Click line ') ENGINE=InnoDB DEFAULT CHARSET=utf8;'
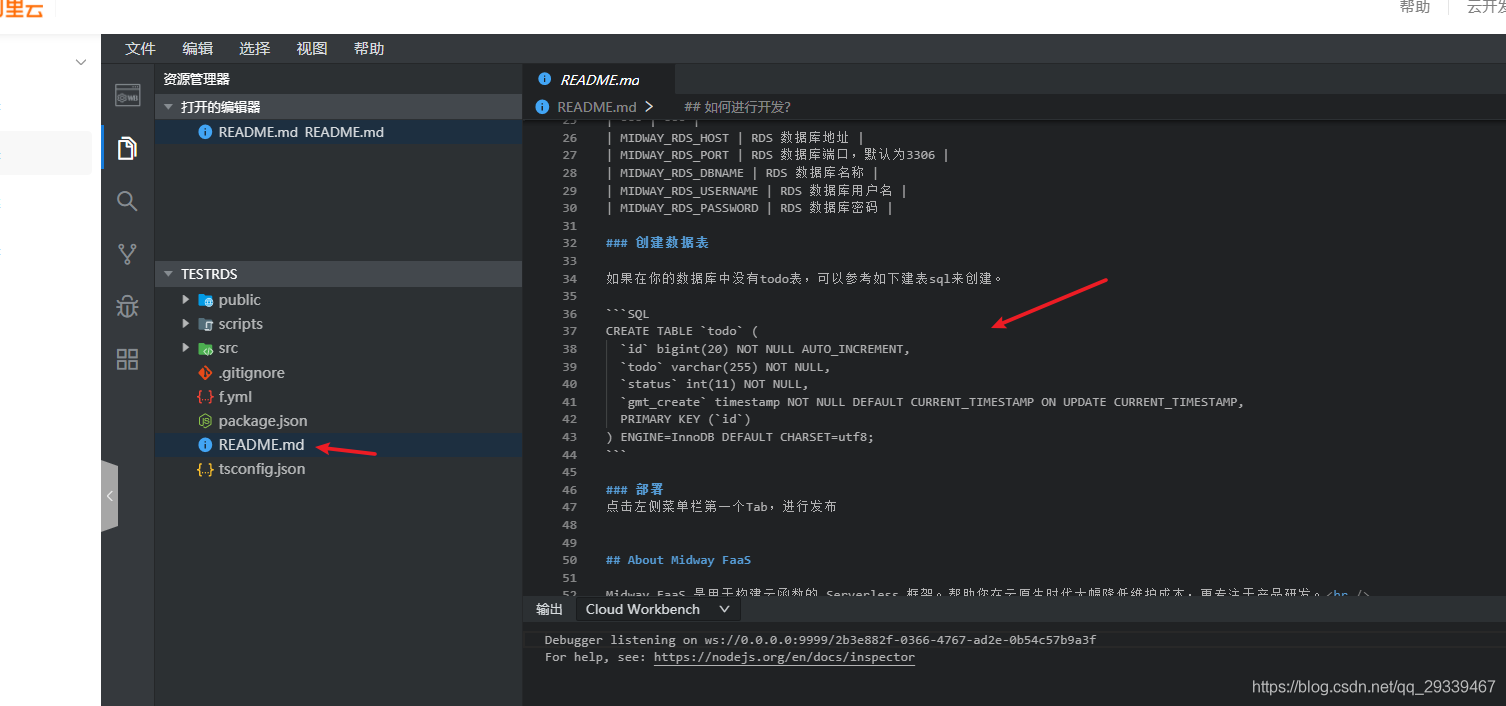This screenshot has height=706, width=1506. [740, 437]
